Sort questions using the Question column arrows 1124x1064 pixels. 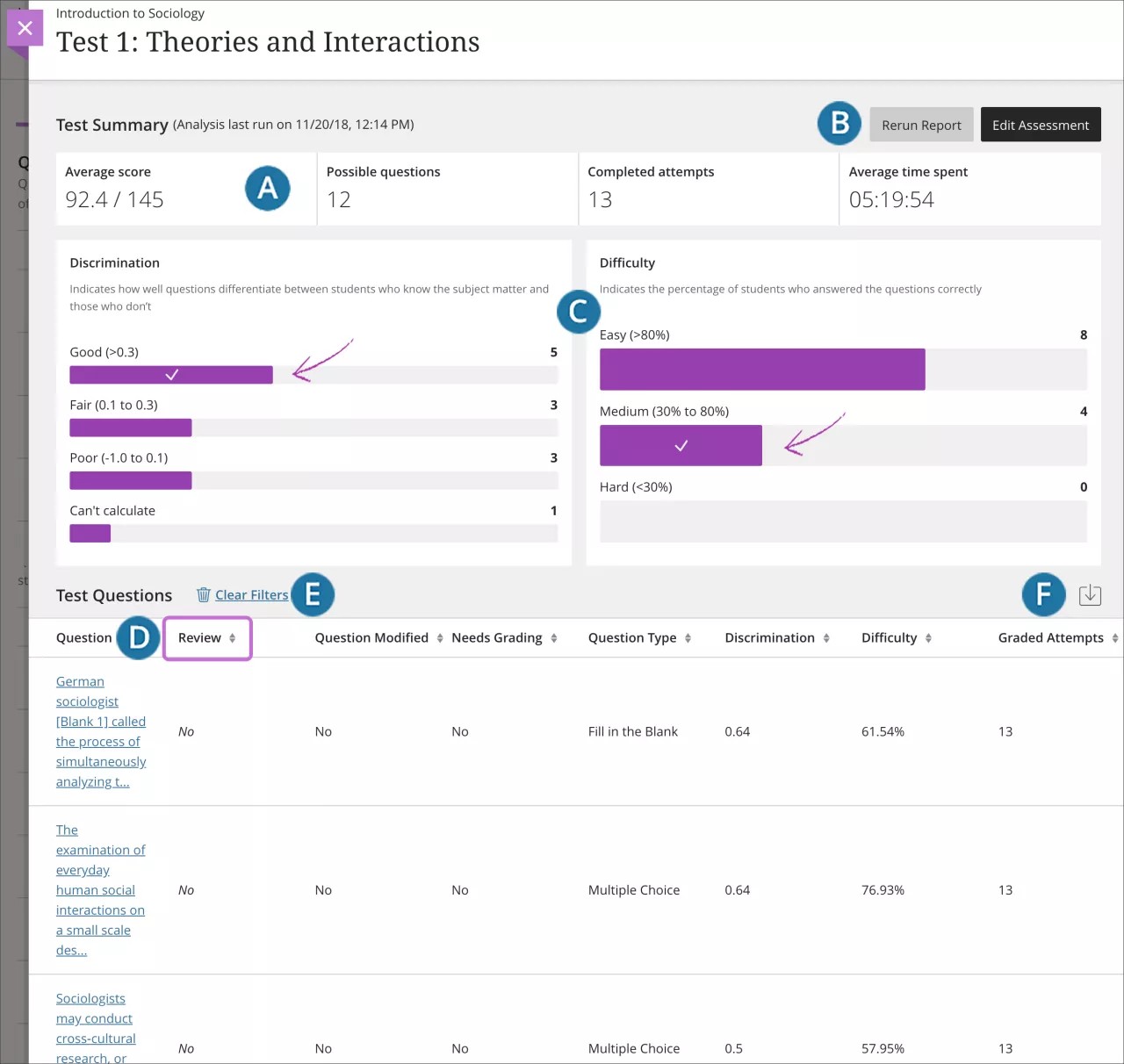tap(123, 638)
